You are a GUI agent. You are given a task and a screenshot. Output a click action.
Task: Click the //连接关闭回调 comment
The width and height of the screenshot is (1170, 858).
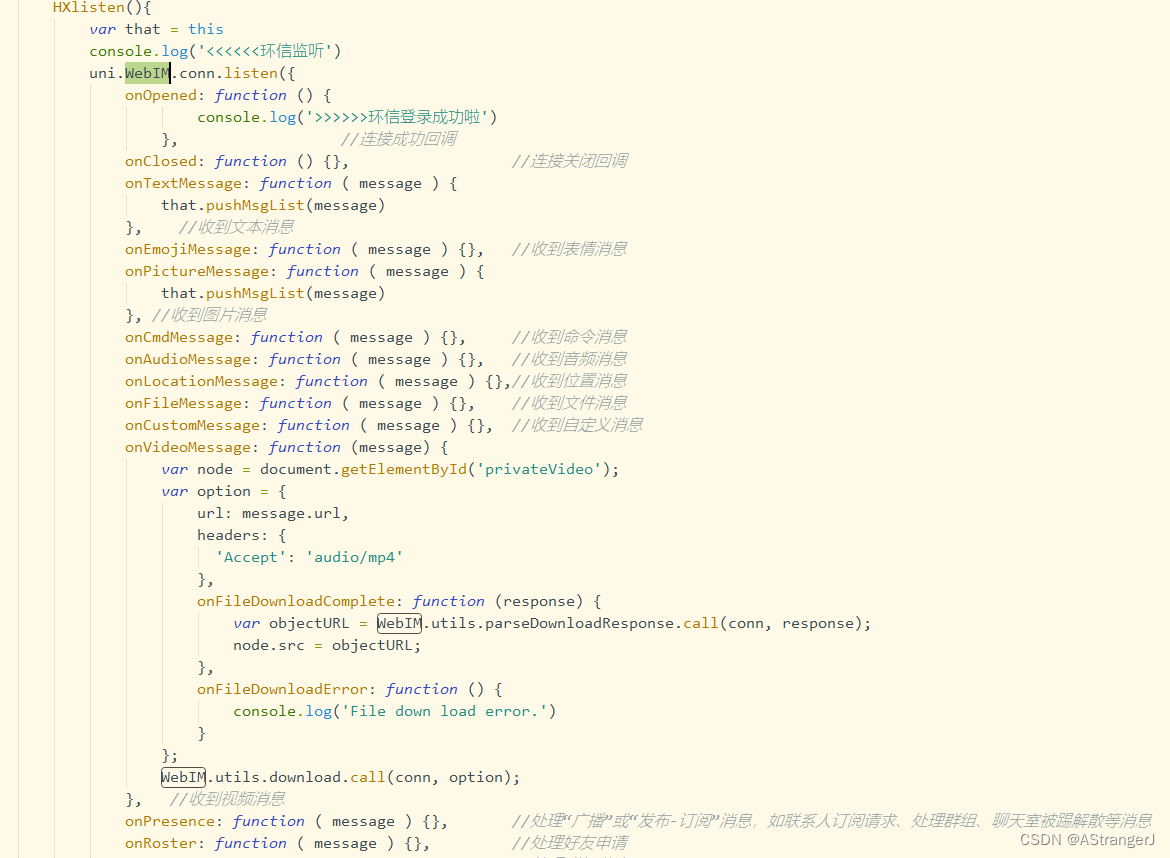569,161
